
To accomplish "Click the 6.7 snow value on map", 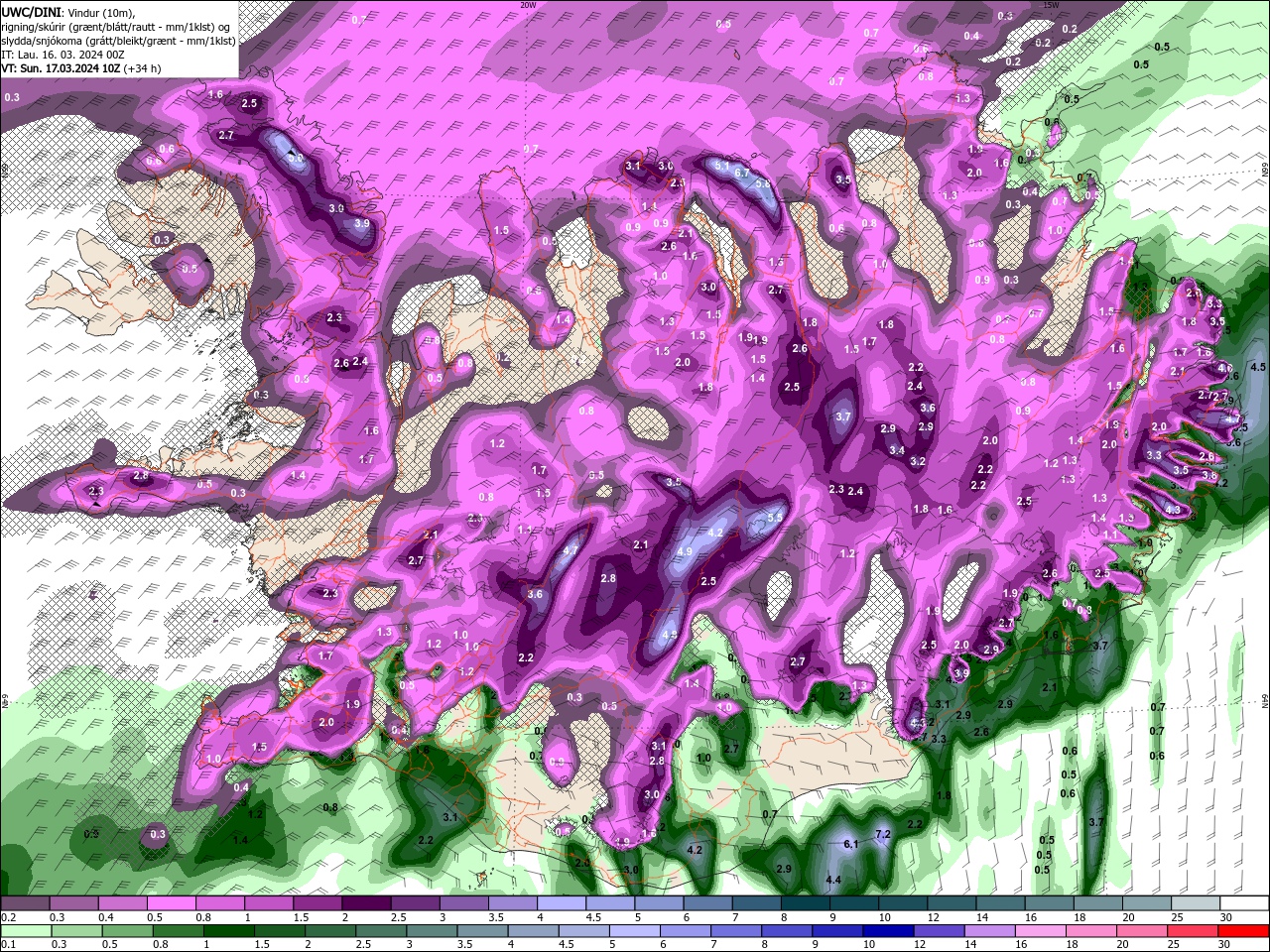I will pos(741,172).
